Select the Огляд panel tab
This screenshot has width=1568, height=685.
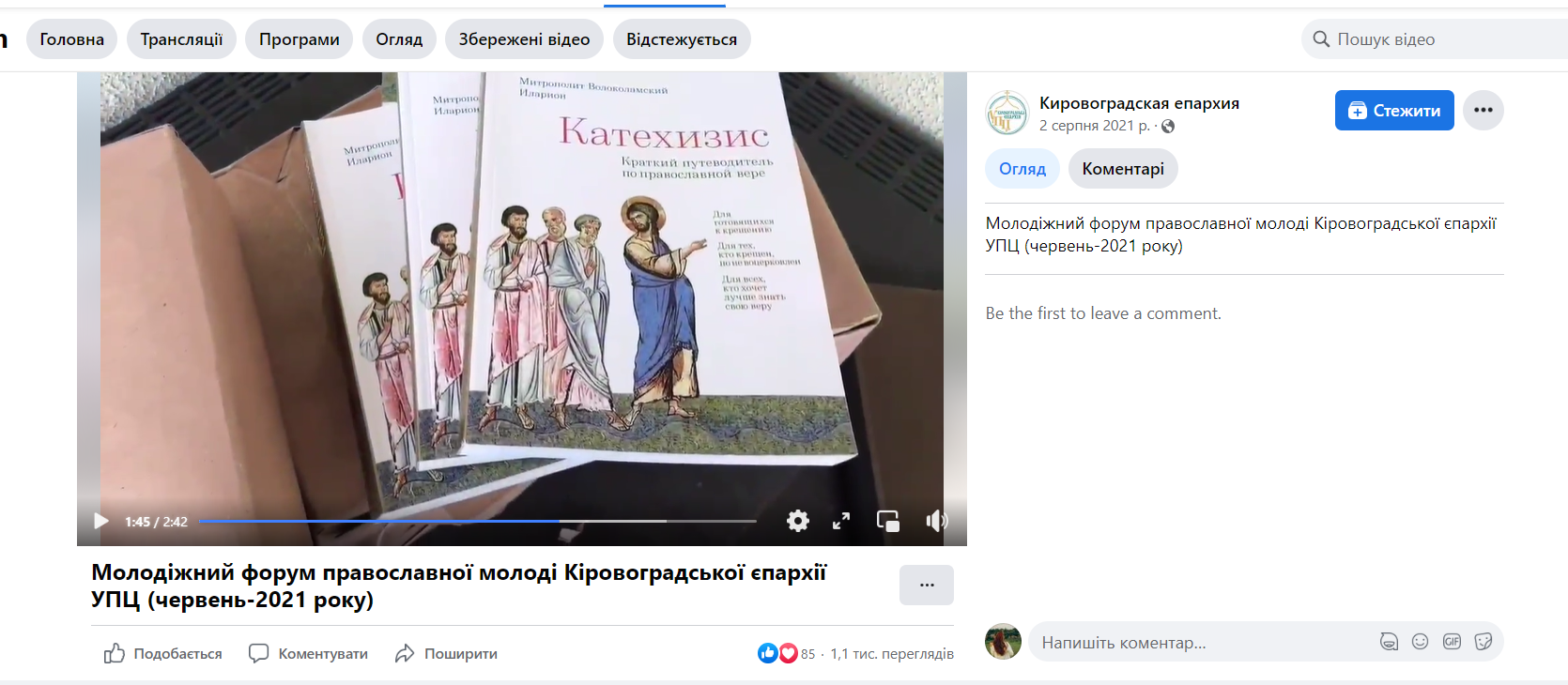1022,169
